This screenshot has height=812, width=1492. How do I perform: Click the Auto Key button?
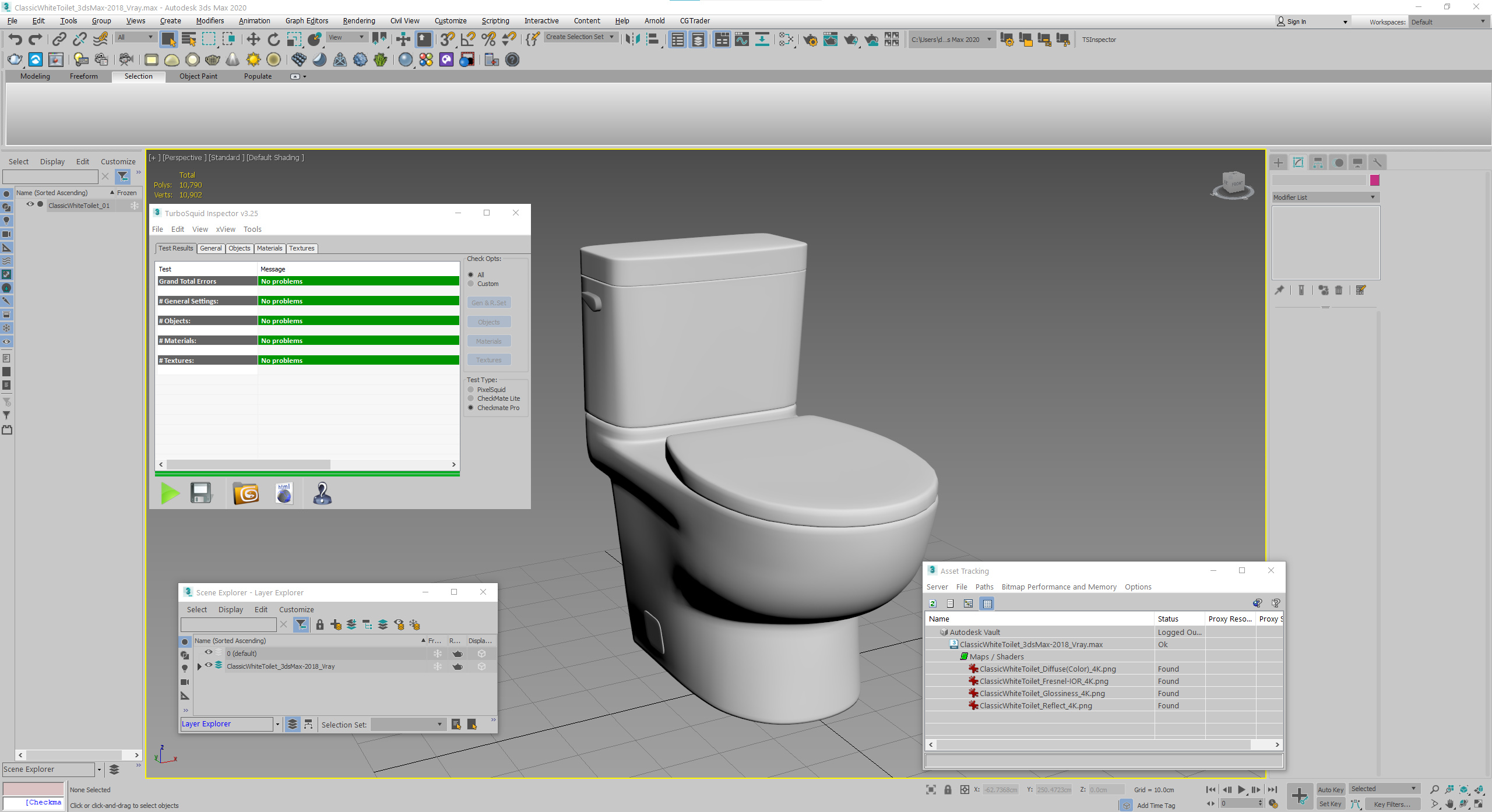tap(1330, 790)
